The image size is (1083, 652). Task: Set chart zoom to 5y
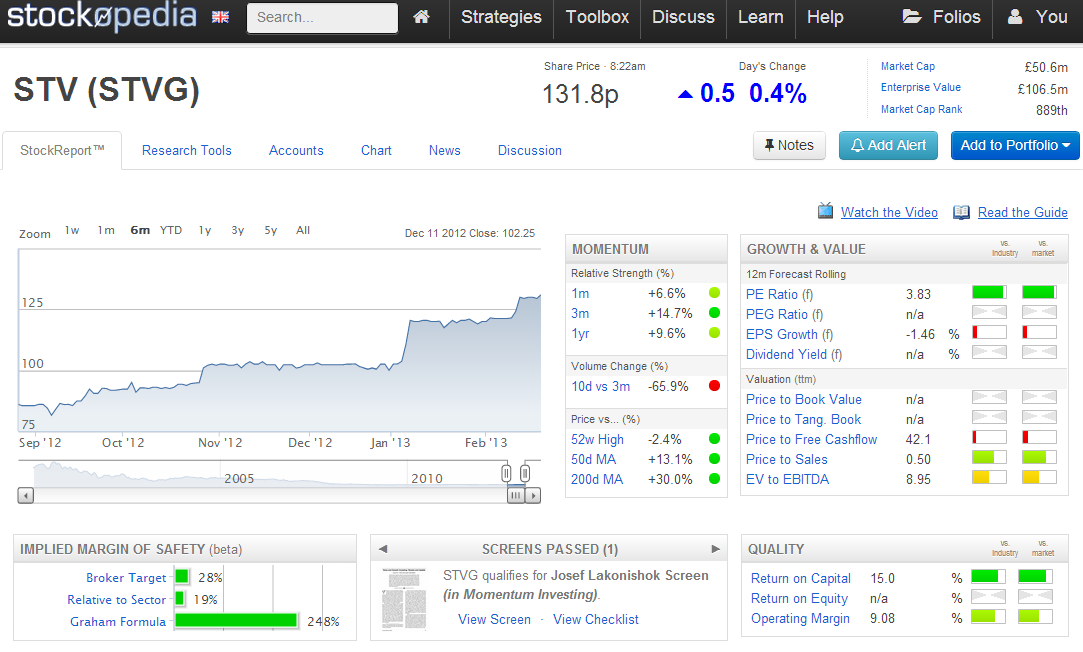(271, 231)
